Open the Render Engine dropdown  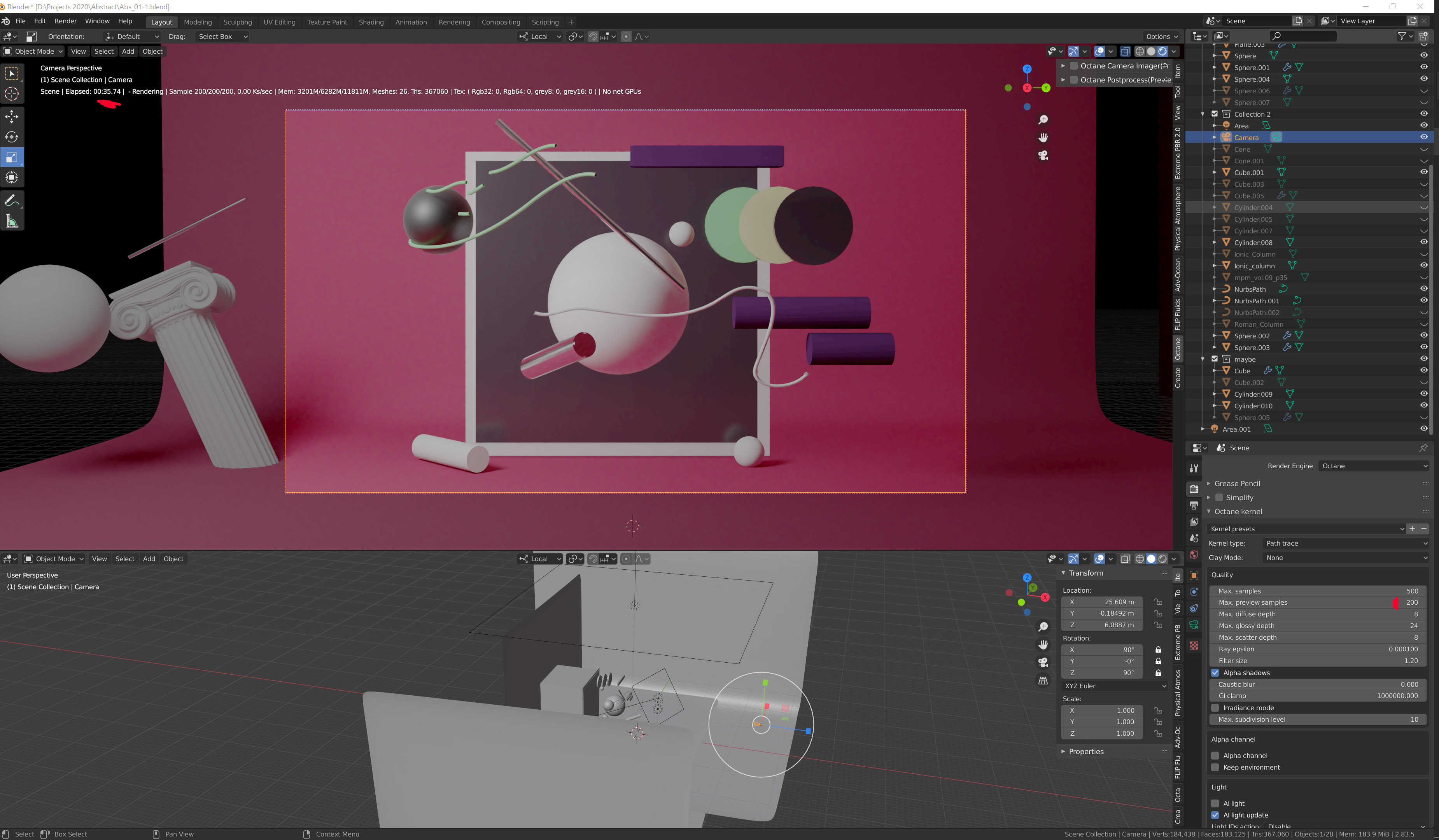coord(1373,466)
